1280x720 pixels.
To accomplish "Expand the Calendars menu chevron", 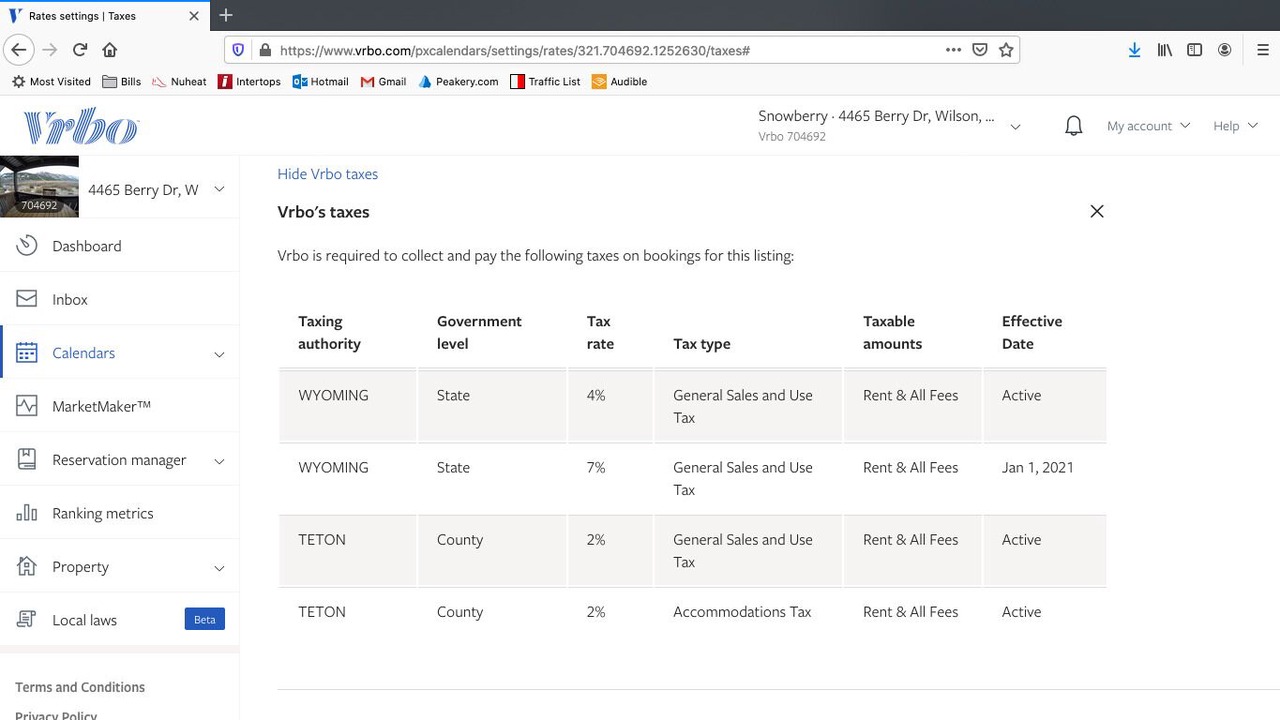I will [x=219, y=354].
